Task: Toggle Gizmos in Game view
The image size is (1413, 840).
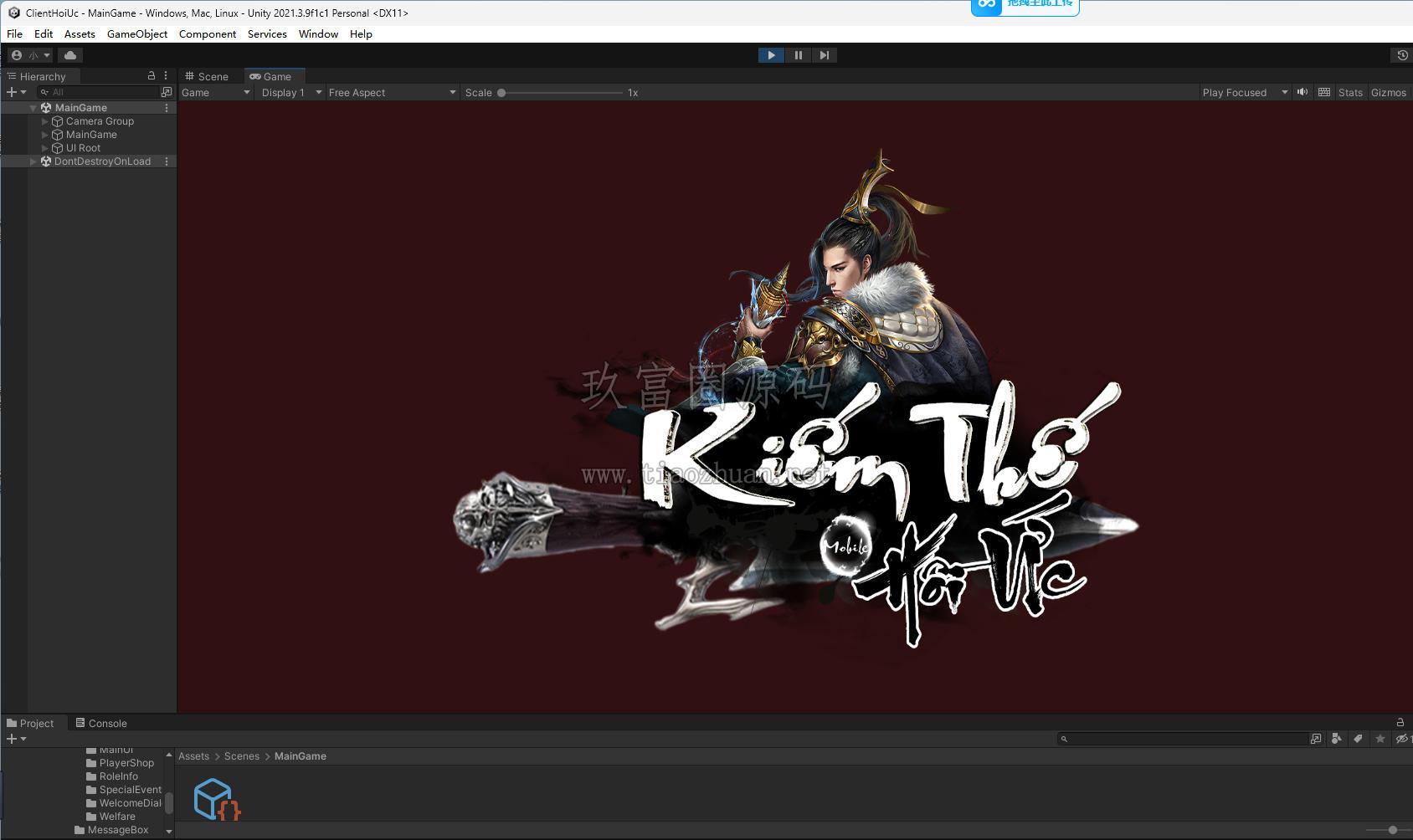Action: click(x=1388, y=93)
